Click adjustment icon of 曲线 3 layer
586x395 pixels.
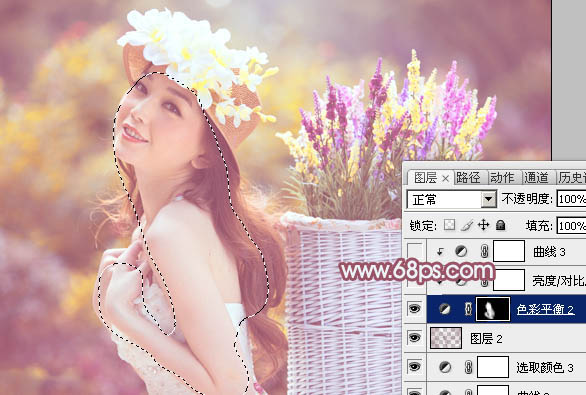(462, 251)
